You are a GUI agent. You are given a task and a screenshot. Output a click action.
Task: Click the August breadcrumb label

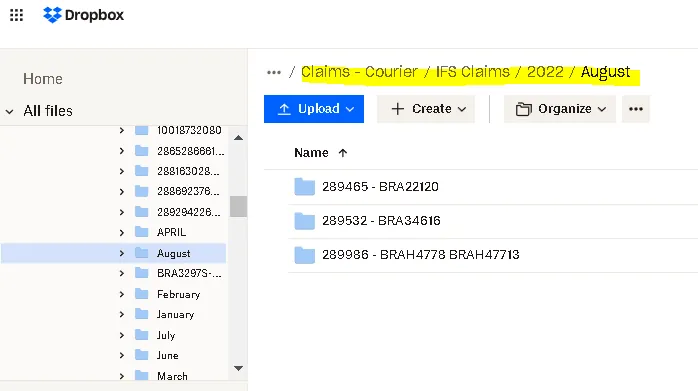[x=605, y=72]
